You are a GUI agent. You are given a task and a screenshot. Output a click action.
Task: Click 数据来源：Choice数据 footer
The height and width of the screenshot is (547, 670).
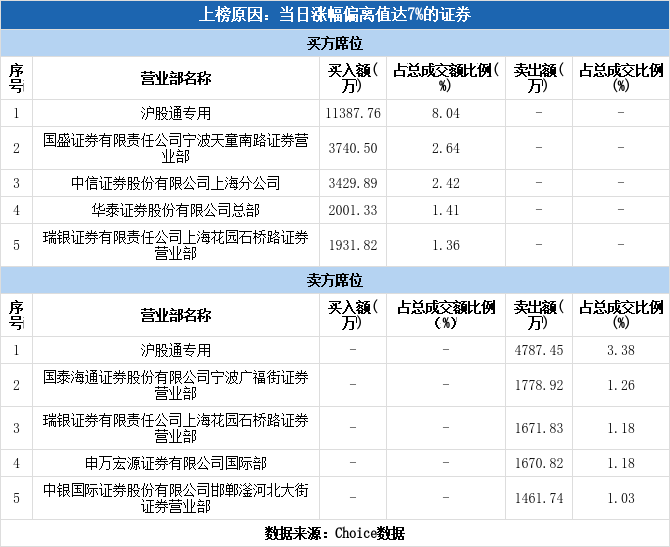[335, 533]
